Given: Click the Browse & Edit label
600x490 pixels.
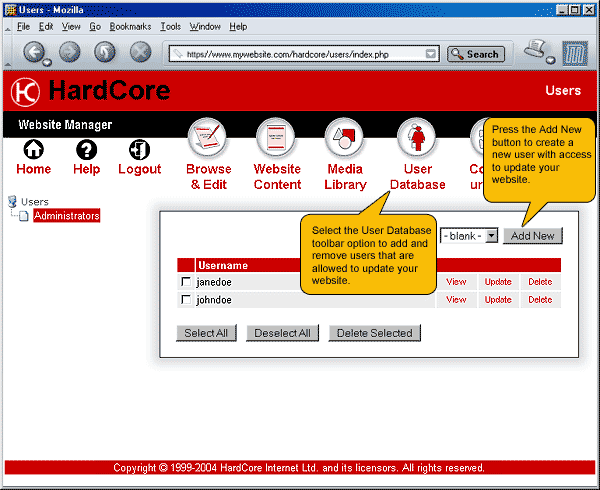Looking at the screenshot, I should coord(209,177).
